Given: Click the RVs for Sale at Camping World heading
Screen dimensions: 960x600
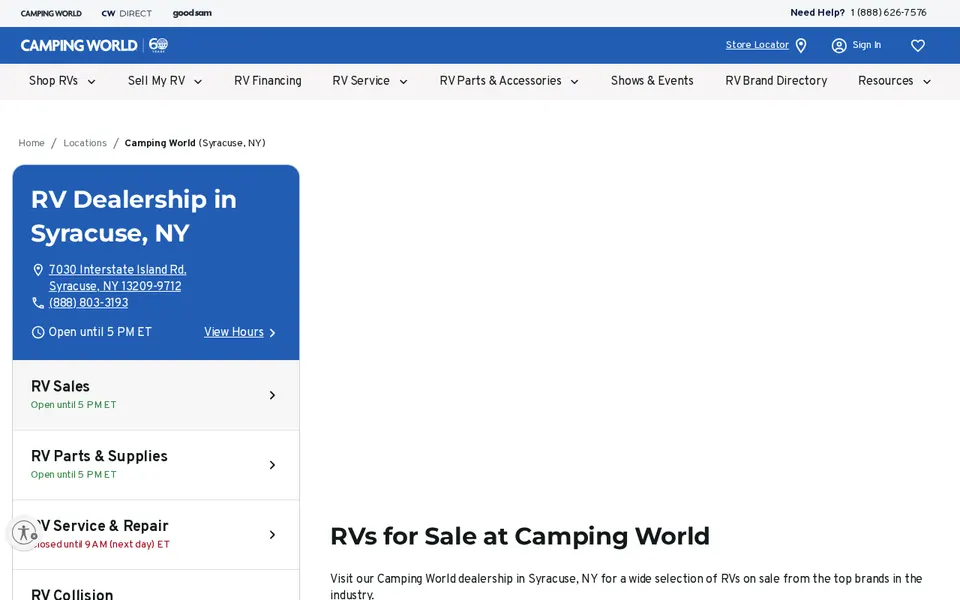Looking at the screenshot, I should pyautogui.click(x=520, y=536).
